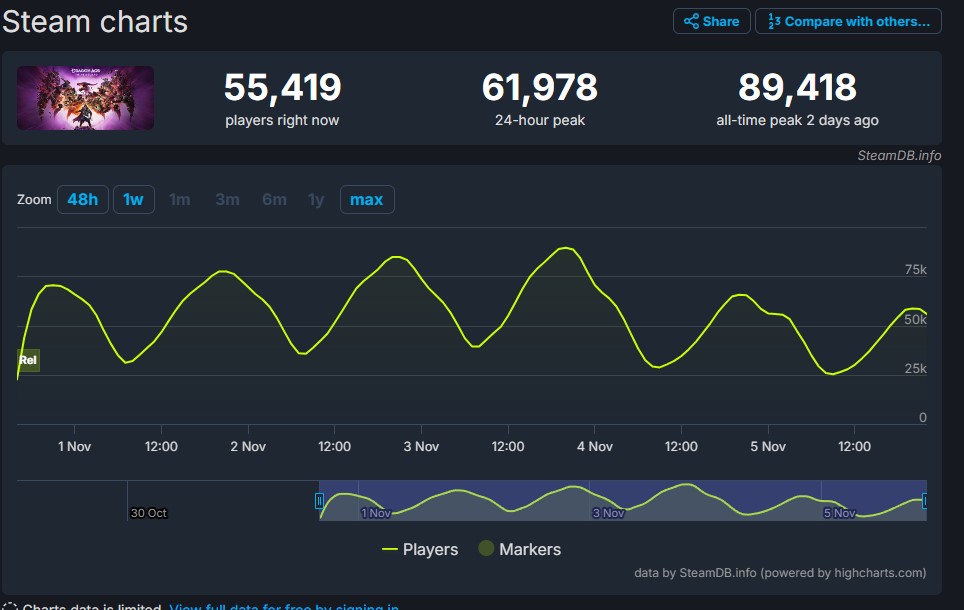964x610 pixels.
Task: Click the Share button
Action: [x=711, y=22]
